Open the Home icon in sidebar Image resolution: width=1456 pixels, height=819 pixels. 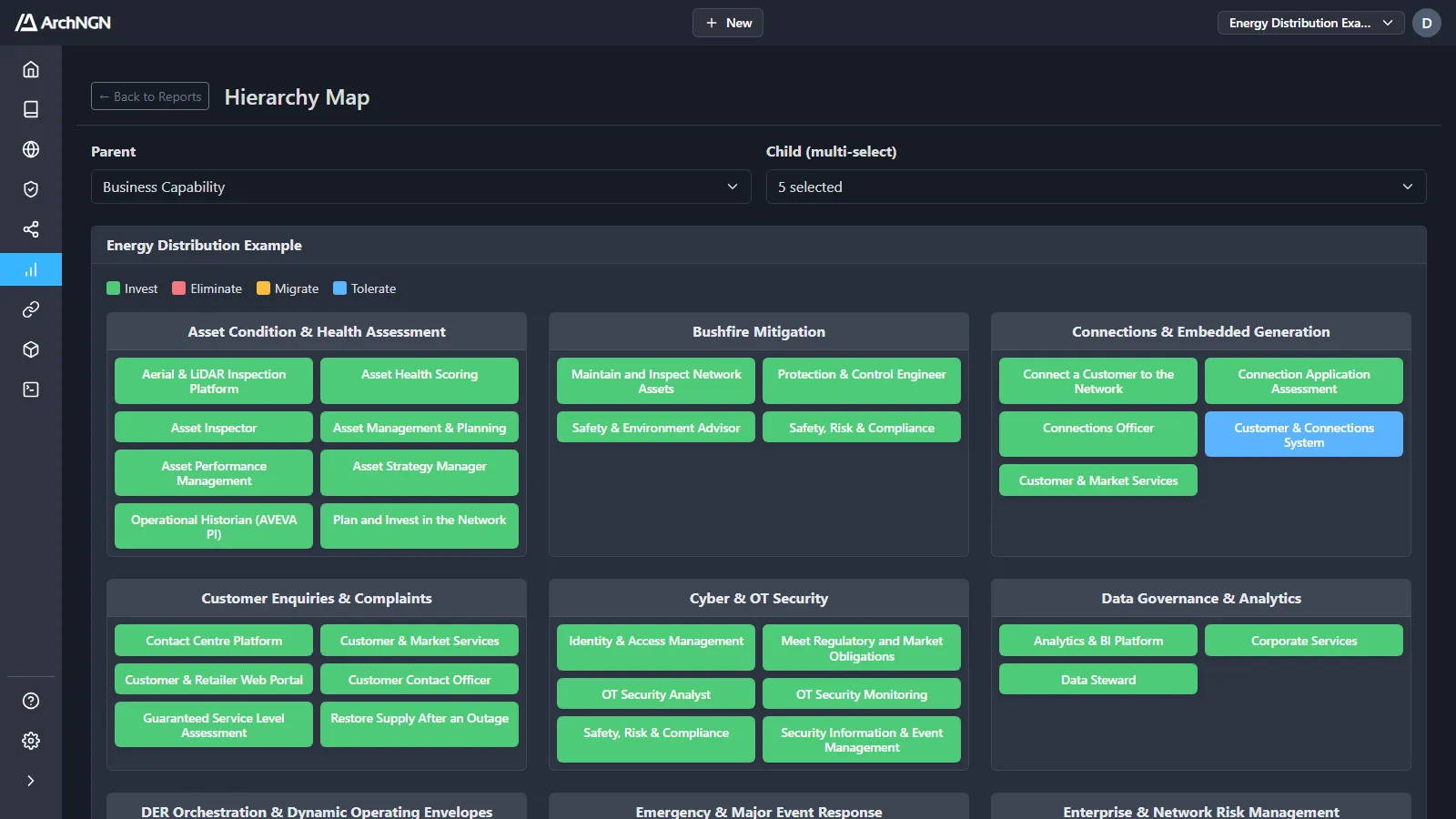click(31, 69)
